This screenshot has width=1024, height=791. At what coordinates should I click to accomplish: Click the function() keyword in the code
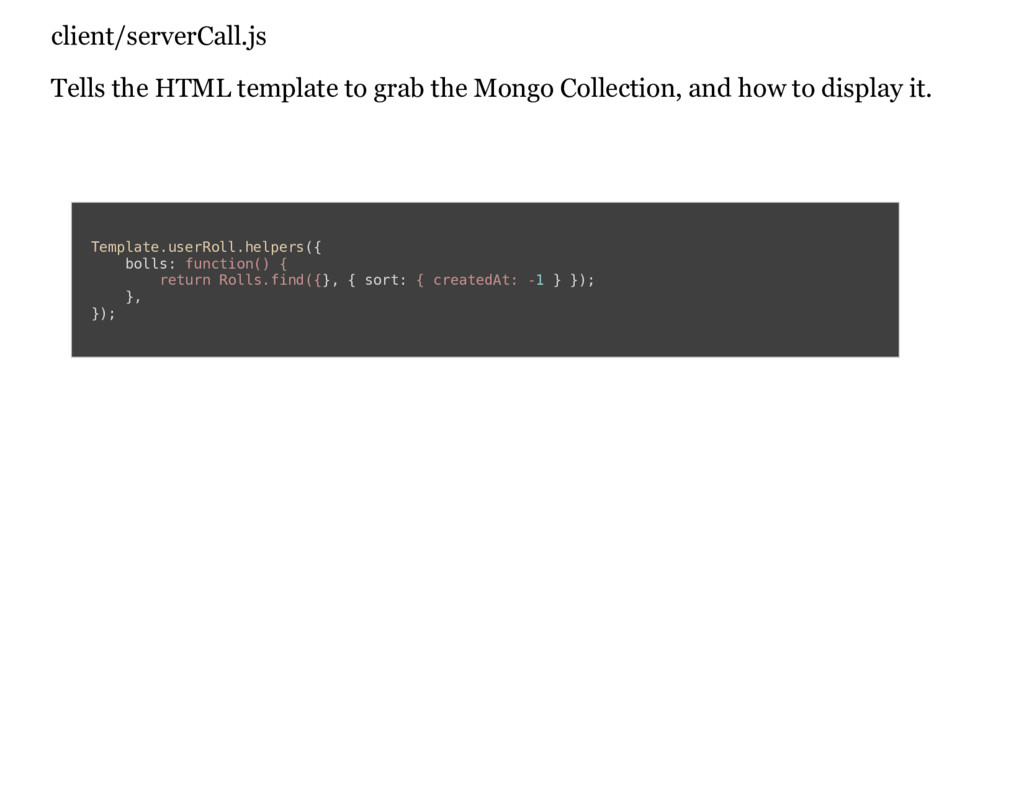pos(227,263)
